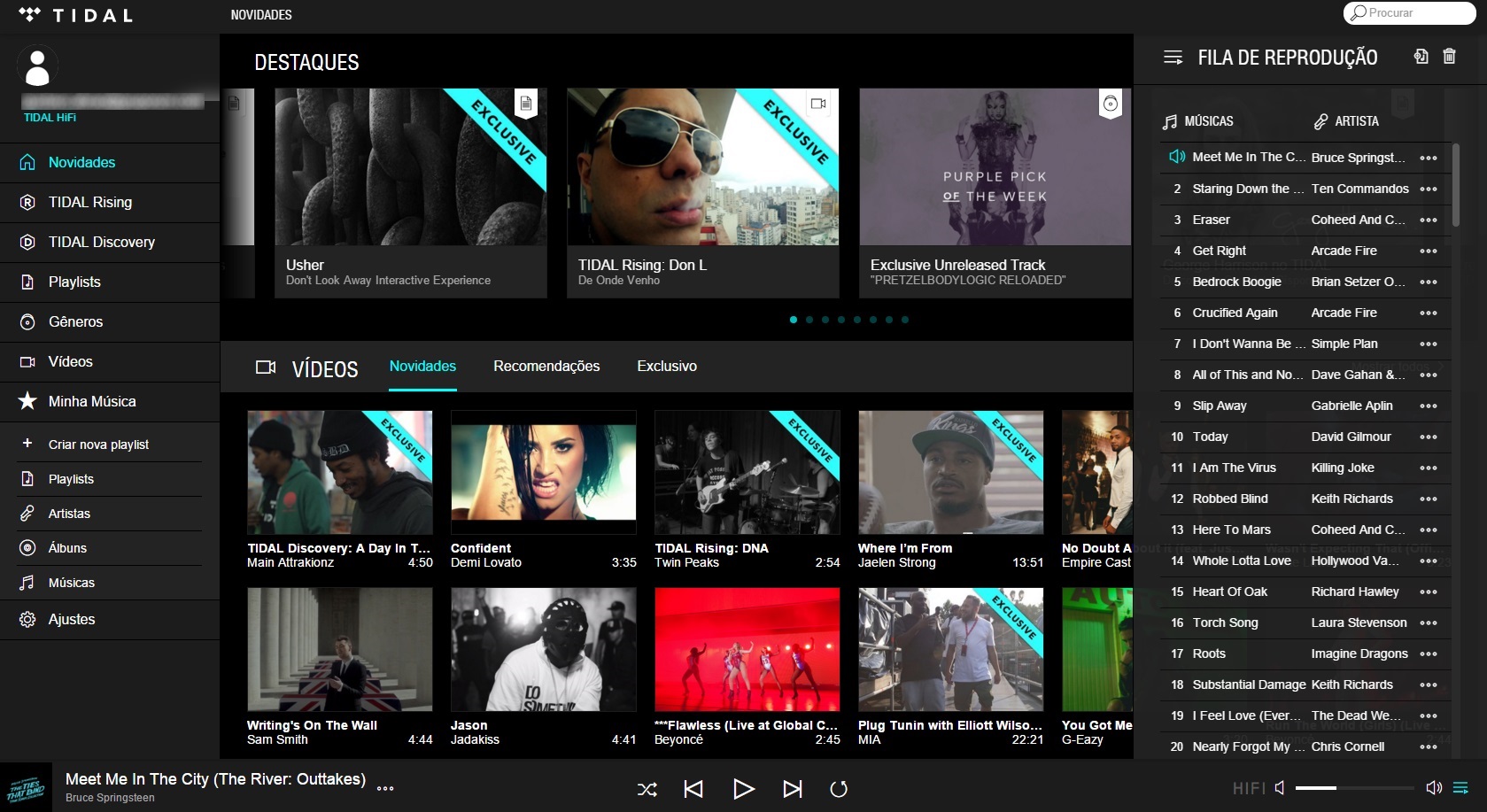Open Gêneros section
The width and height of the screenshot is (1487, 812).
110,322
